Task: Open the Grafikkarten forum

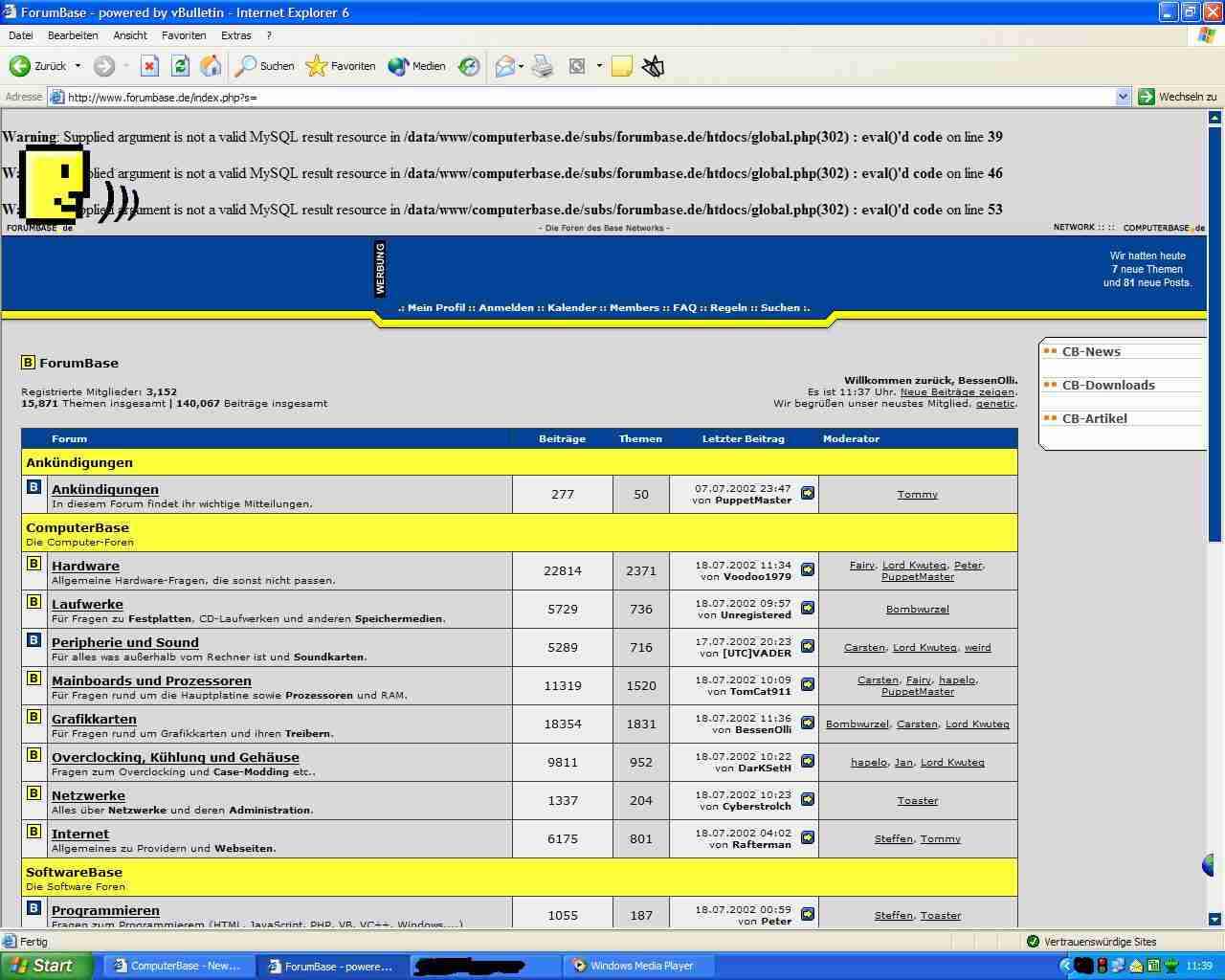Action: [x=94, y=719]
